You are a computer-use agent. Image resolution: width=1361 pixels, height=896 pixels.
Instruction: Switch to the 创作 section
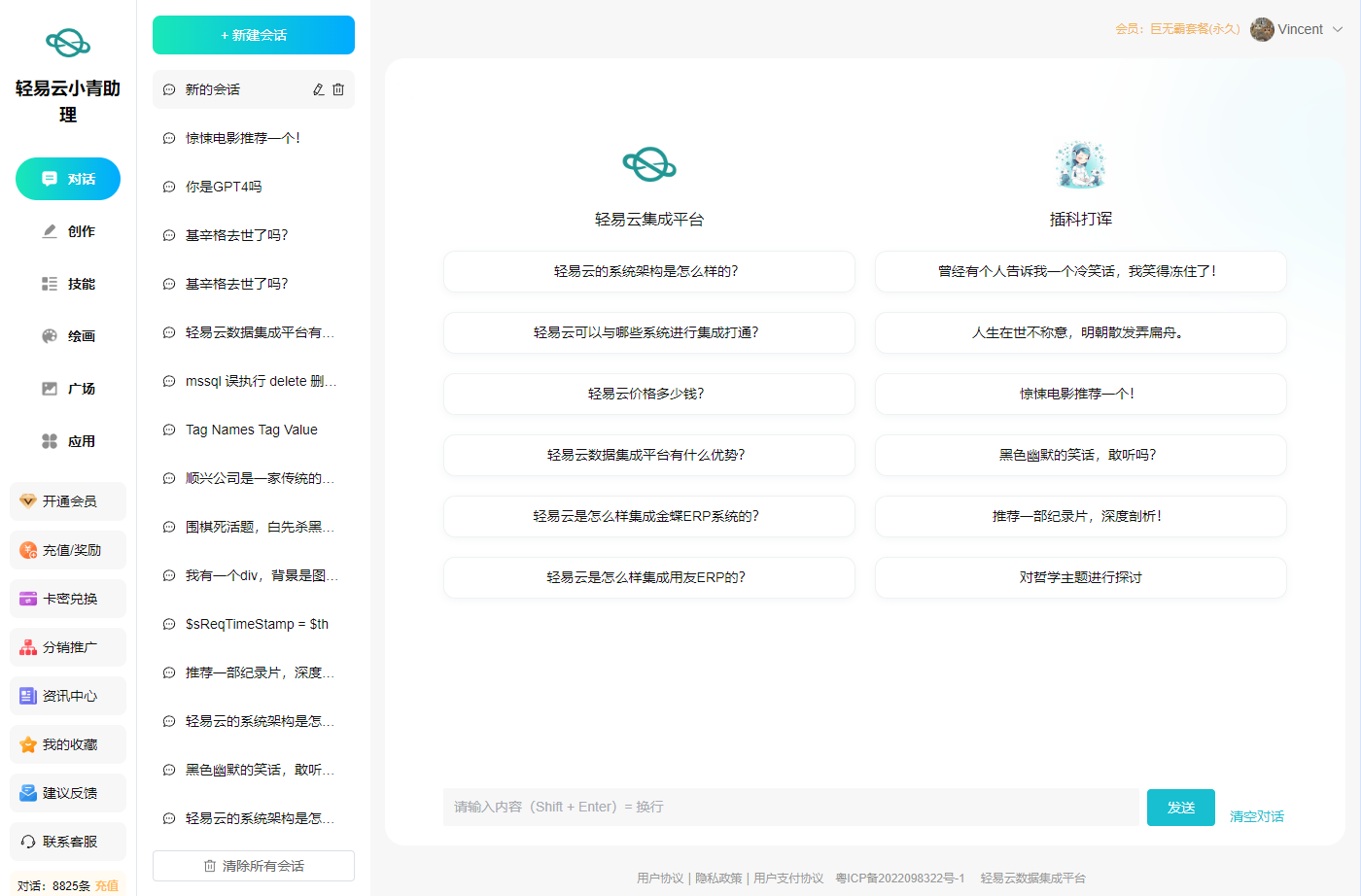pyautogui.click(x=68, y=231)
